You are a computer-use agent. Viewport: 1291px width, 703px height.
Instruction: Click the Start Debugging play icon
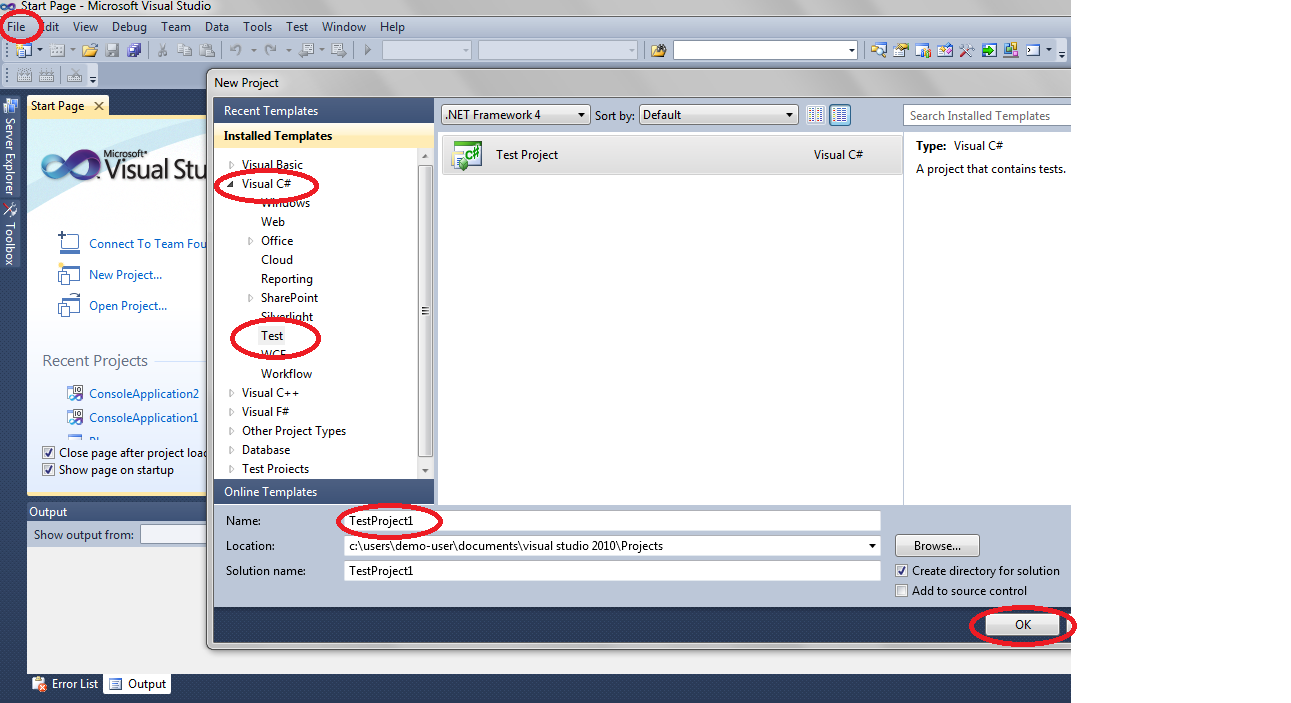pos(368,50)
